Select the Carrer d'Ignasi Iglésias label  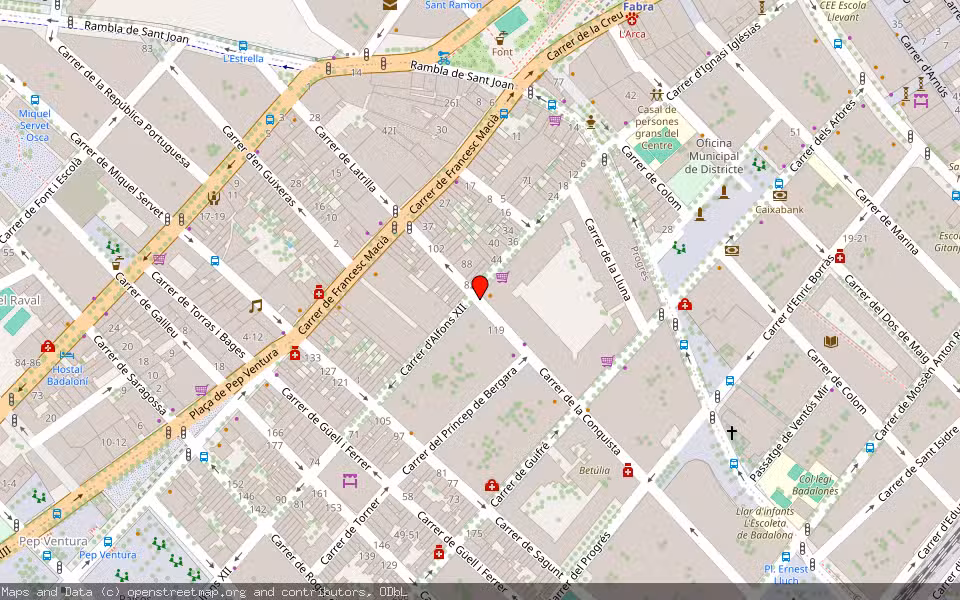[713, 61]
